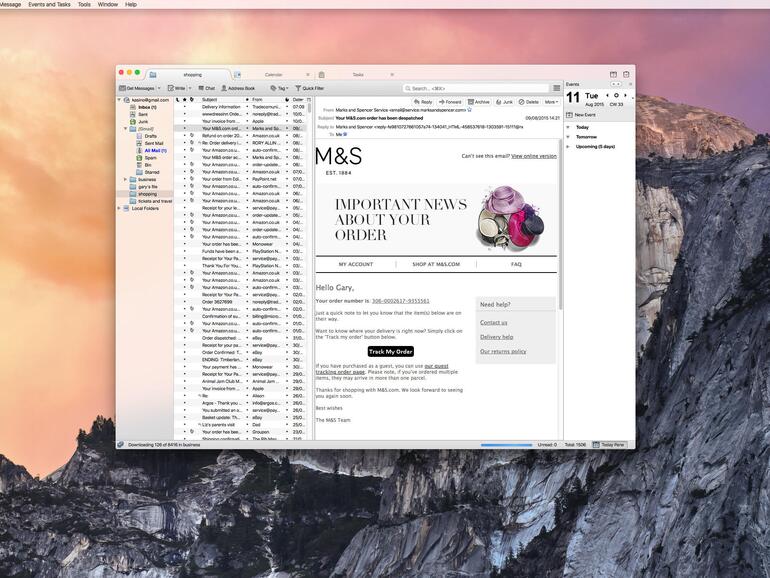Screen dimensions: 770x578
Task: Select the 'Delivery information' message row
Action: pyautogui.click(x=240, y=107)
